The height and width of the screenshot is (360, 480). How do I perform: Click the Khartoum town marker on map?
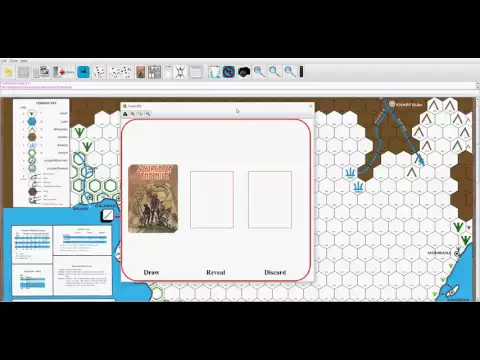pos(392,104)
